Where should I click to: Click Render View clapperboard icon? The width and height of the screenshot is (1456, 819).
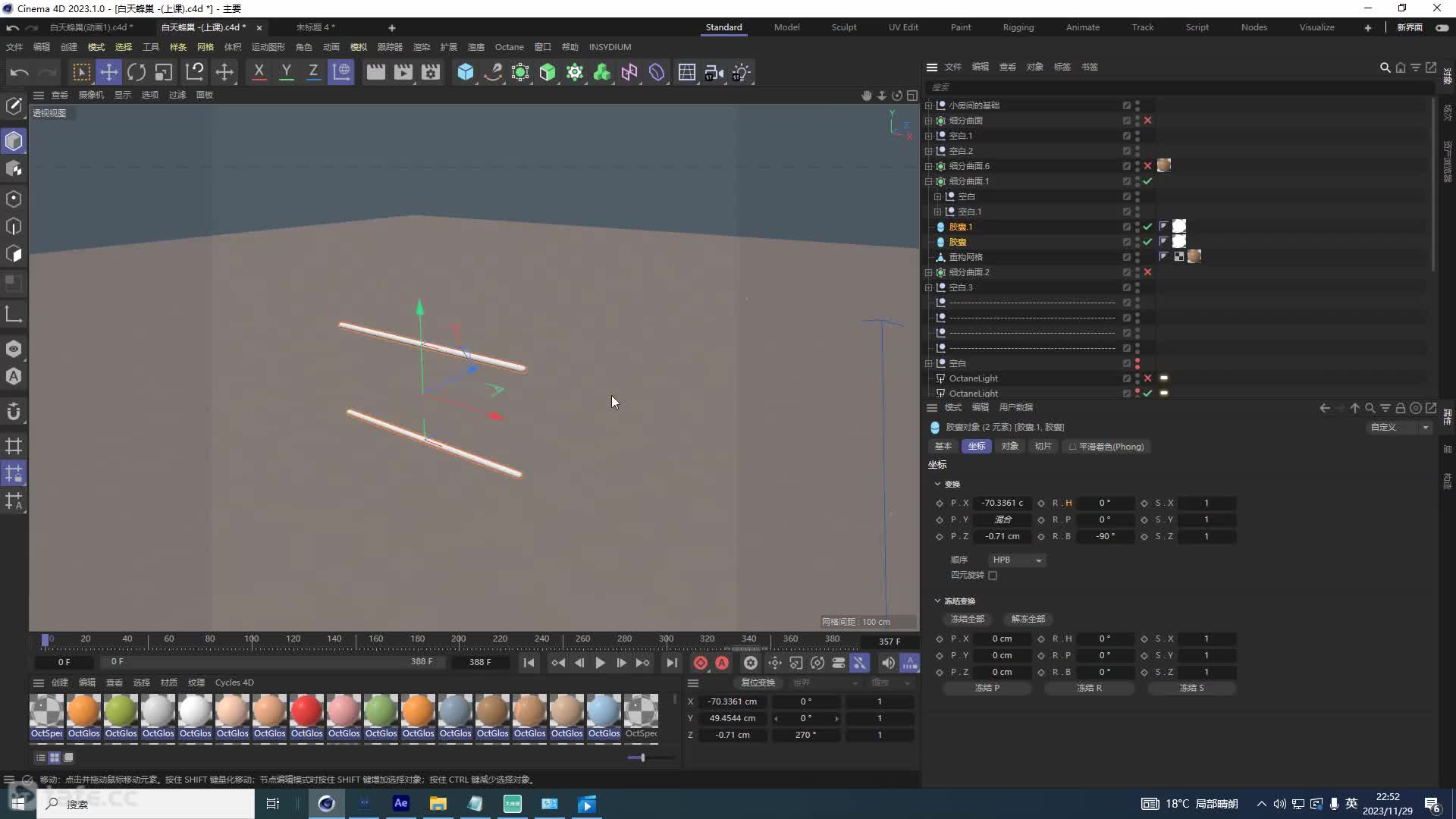375,72
